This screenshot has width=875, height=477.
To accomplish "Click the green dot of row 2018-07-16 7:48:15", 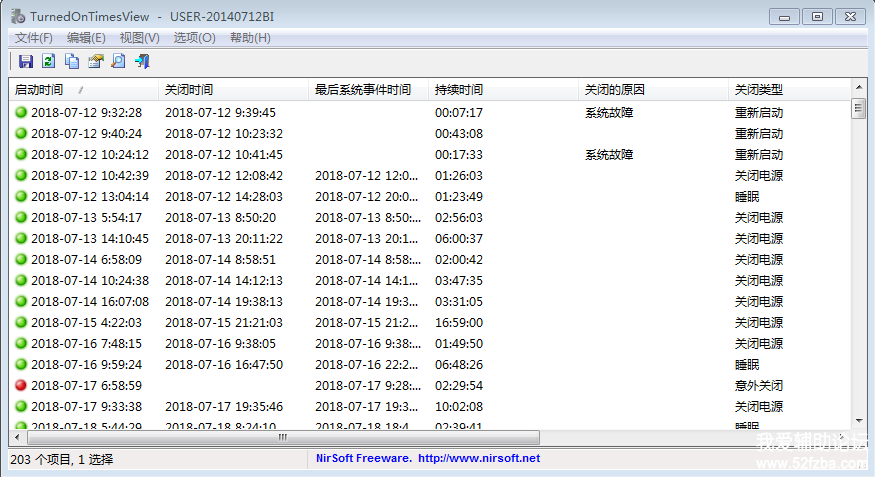I will pos(21,343).
